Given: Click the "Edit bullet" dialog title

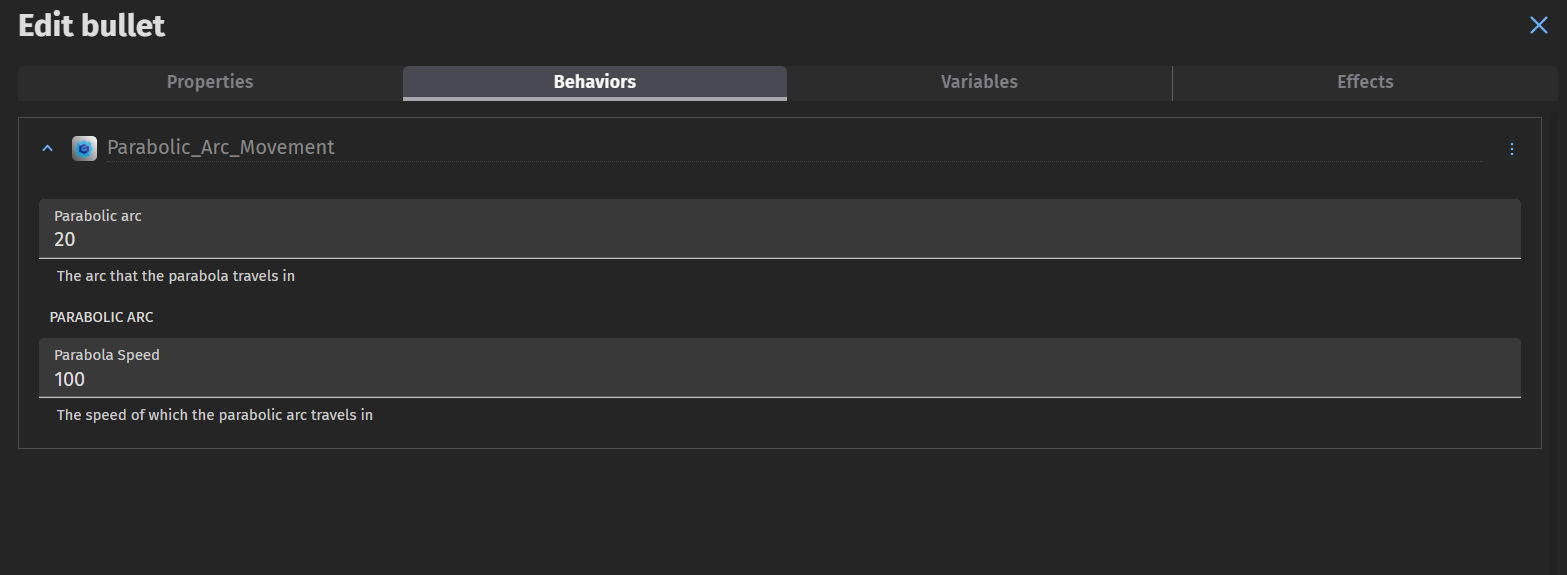Looking at the screenshot, I should click(x=92, y=26).
